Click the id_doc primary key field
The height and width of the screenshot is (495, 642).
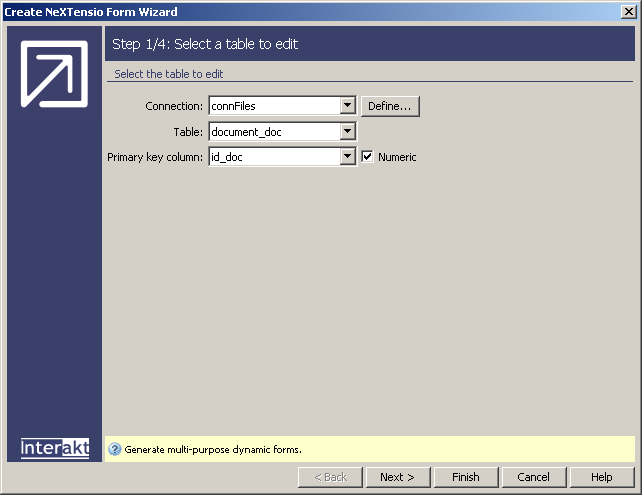click(x=273, y=157)
